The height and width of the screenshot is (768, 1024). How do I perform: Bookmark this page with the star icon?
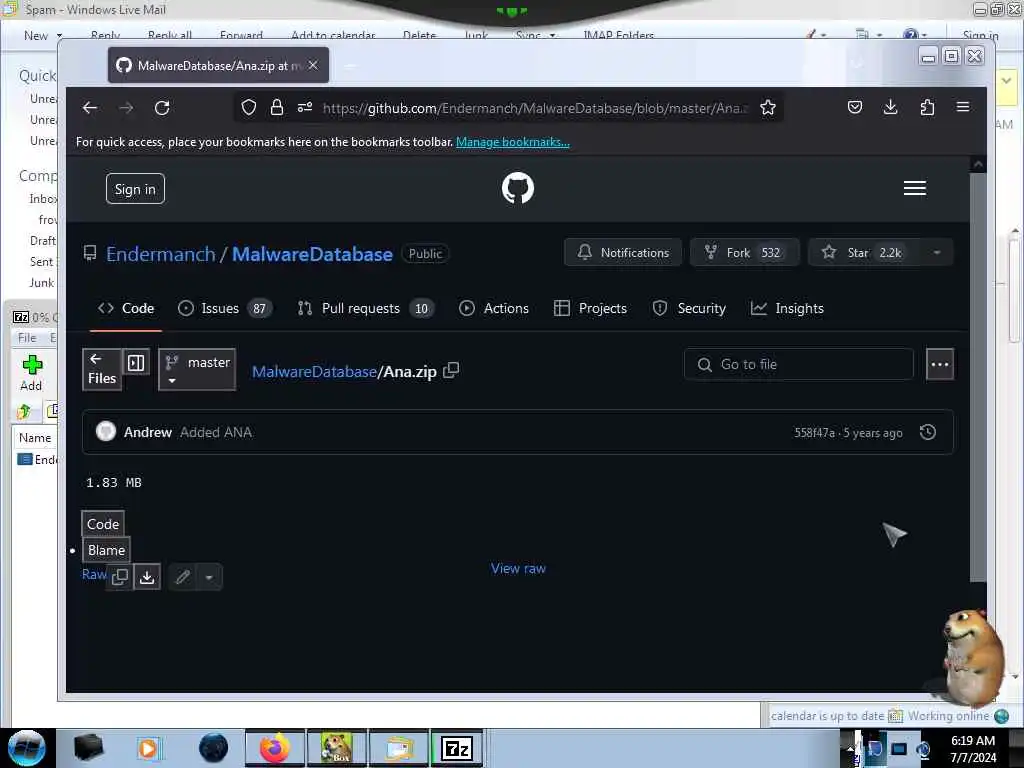pyautogui.click(x=768, y=107)
